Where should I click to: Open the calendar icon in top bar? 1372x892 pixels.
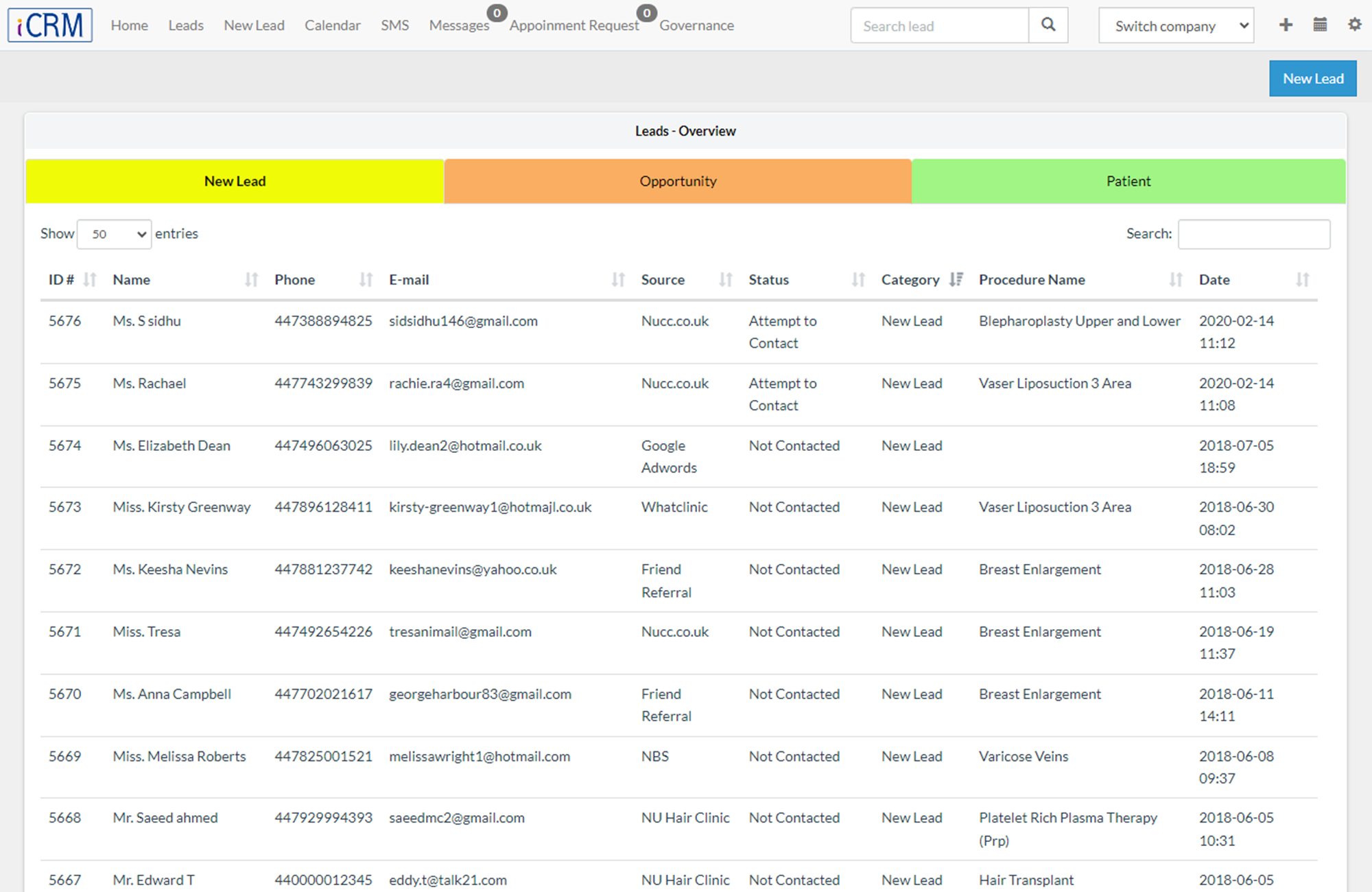1320,25
